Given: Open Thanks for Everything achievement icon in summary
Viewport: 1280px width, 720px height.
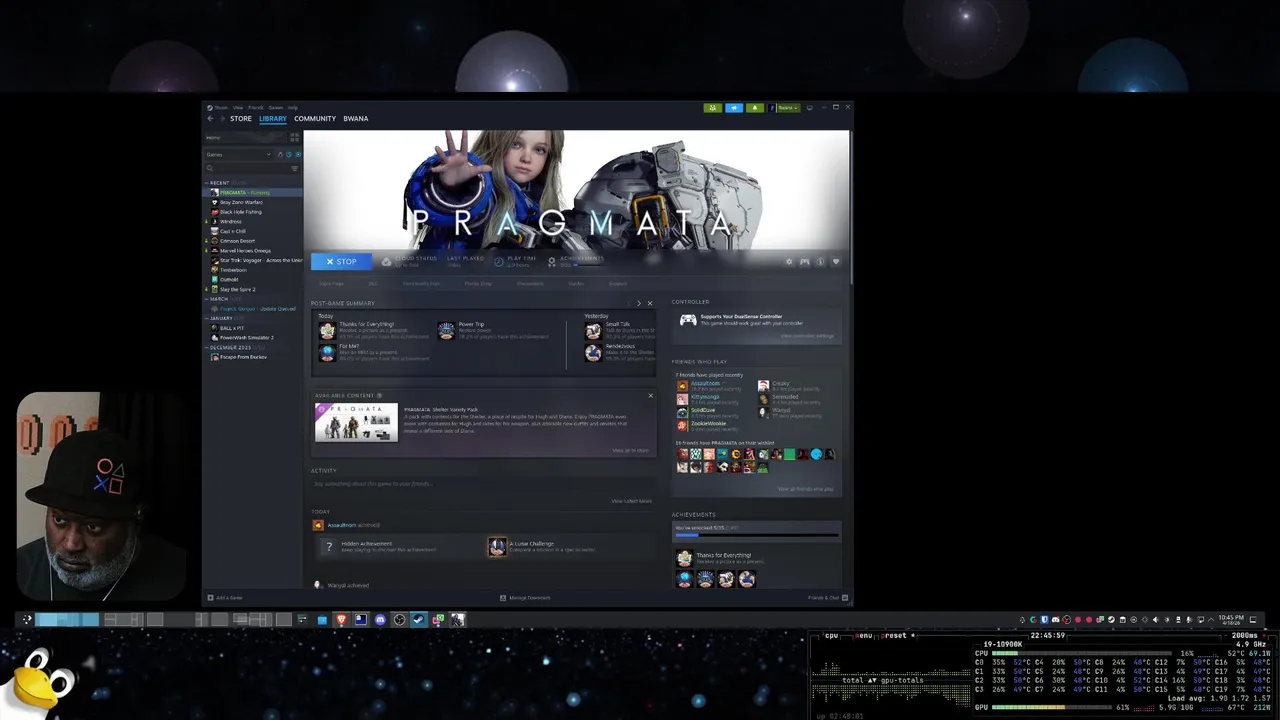Looking at the screenshot, I should 327,330.
